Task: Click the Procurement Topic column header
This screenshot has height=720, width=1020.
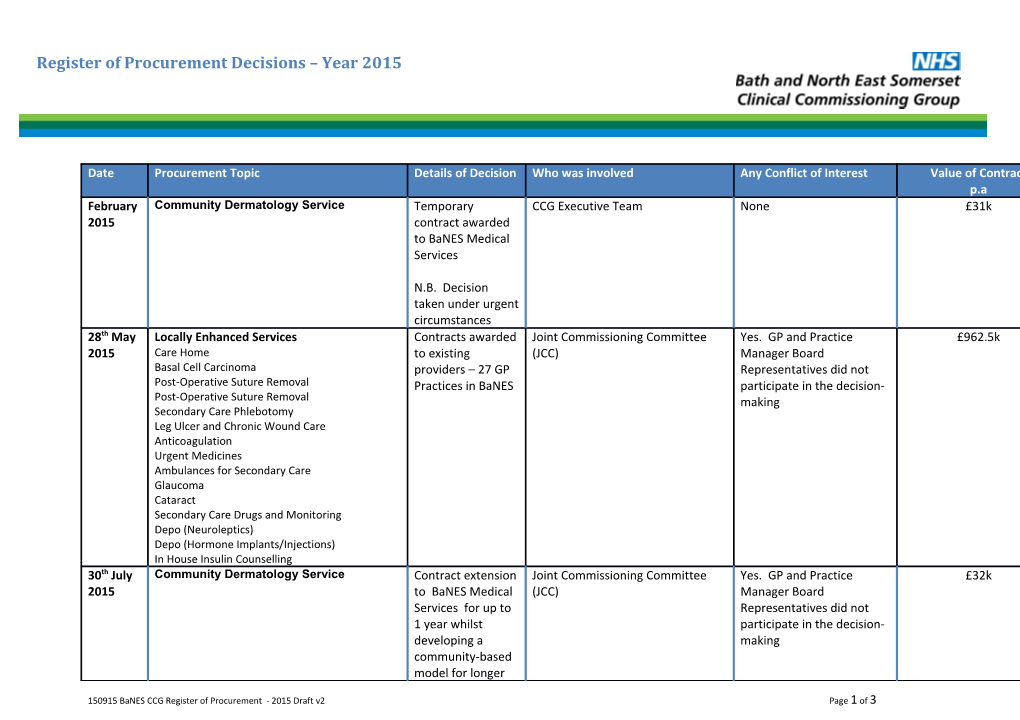Action: click(x=207, y=173)
